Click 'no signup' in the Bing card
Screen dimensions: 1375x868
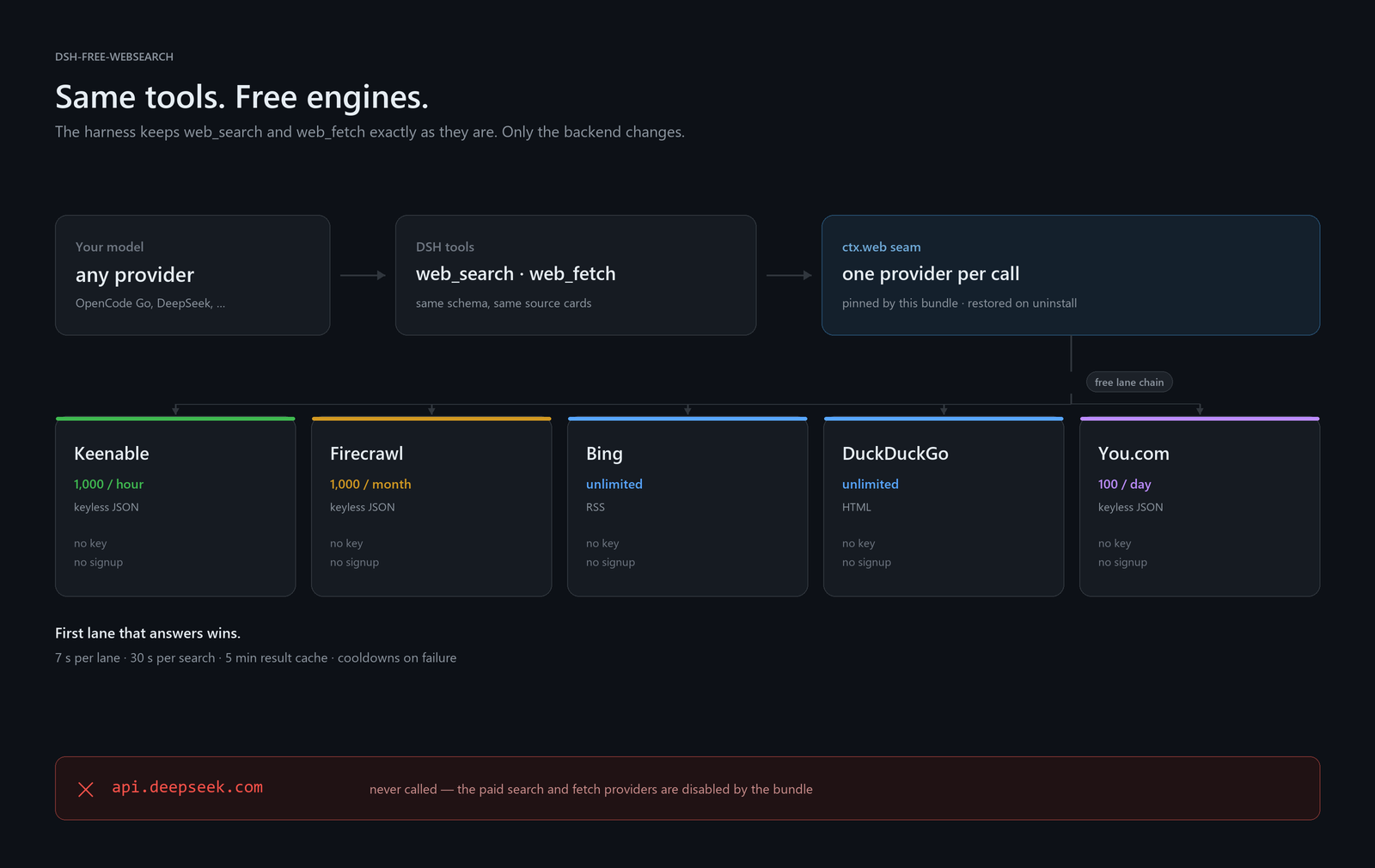[x=610, y=563]
